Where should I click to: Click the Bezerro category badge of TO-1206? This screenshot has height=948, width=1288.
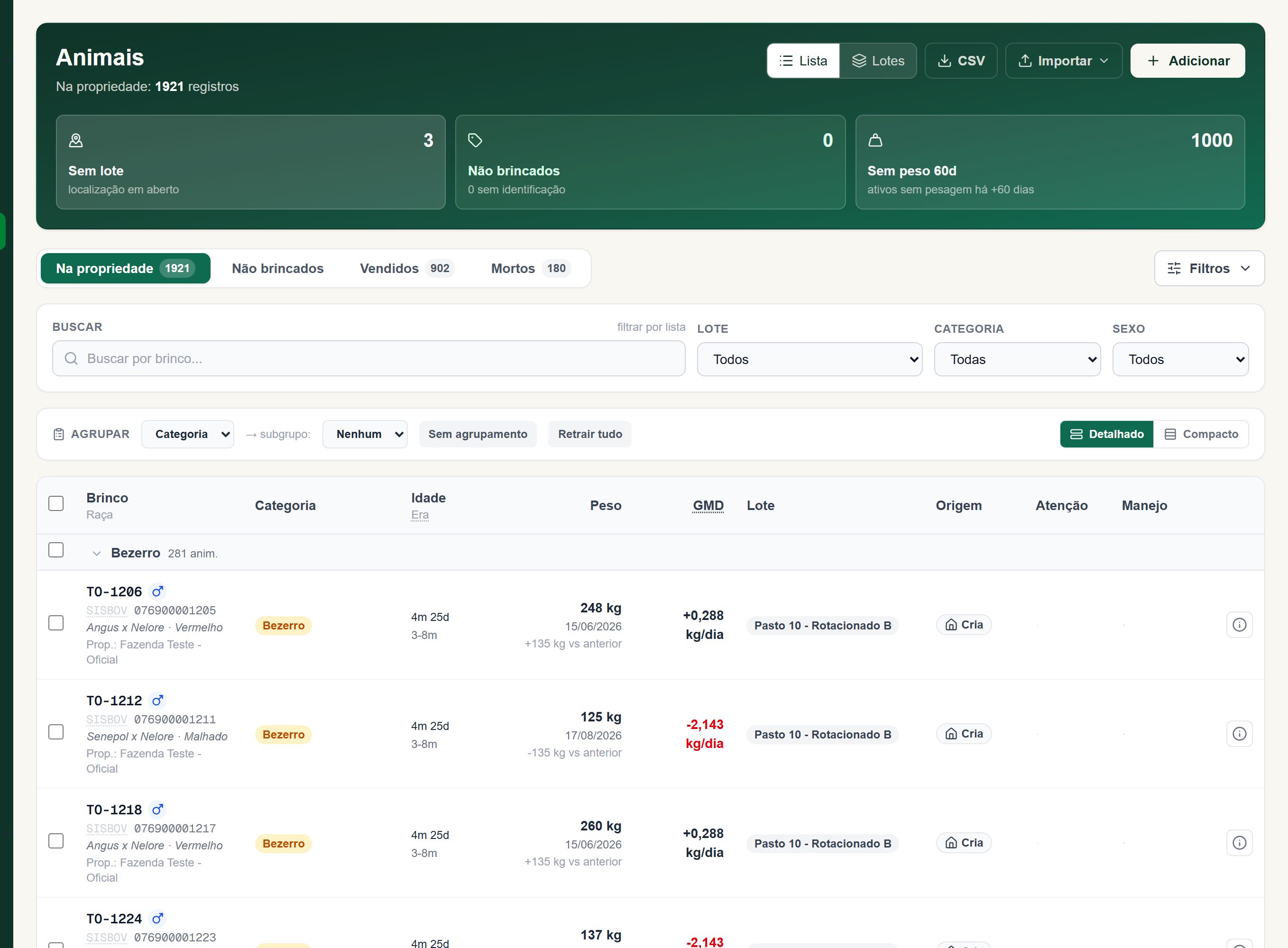pos(284,626)
